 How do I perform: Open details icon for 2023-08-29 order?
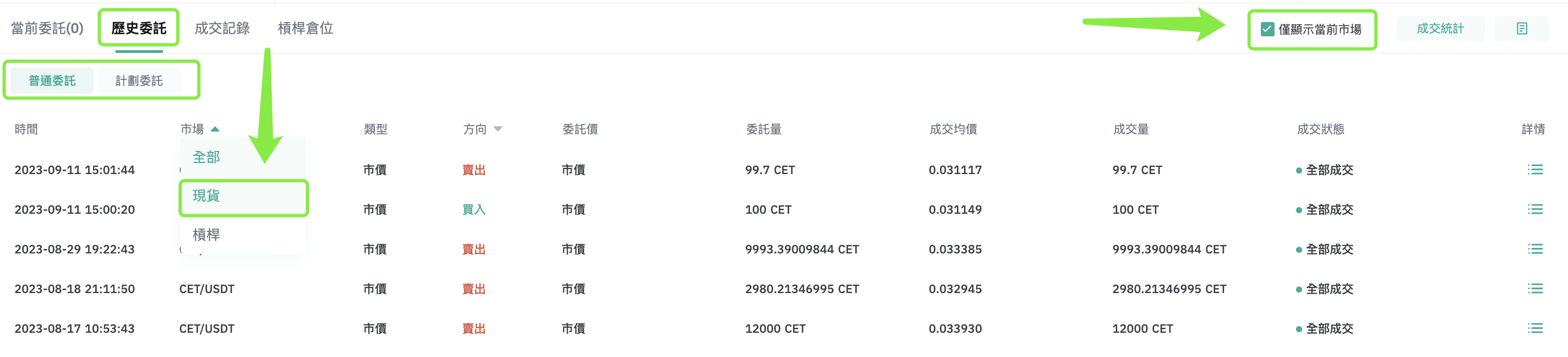1534,249
